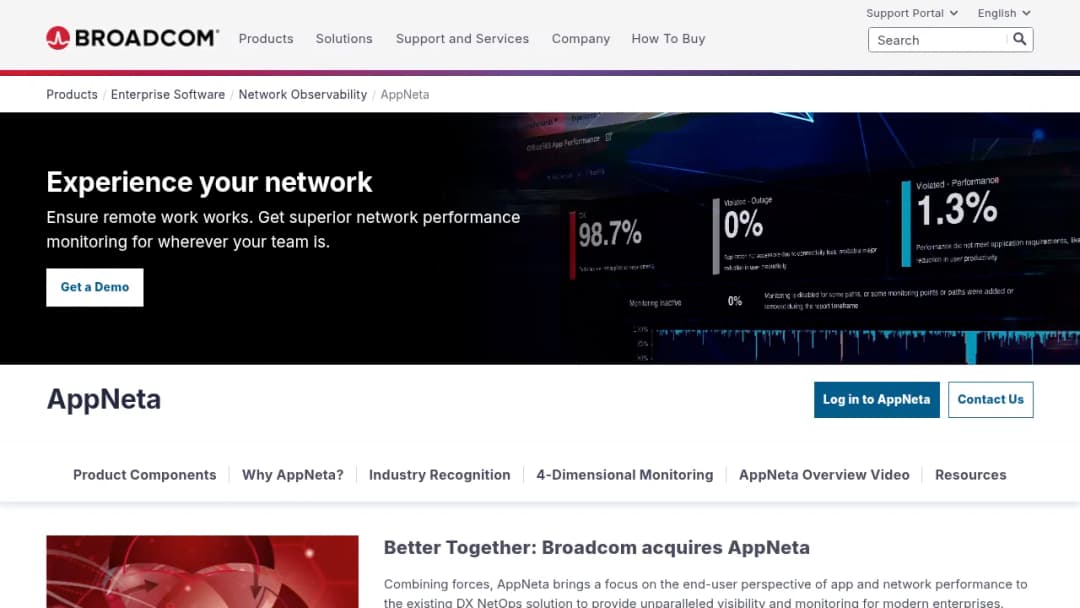Viewport: 1080px width, 608px height.
Task: Select the Resources tab
Action: click(x=970, y=474)
